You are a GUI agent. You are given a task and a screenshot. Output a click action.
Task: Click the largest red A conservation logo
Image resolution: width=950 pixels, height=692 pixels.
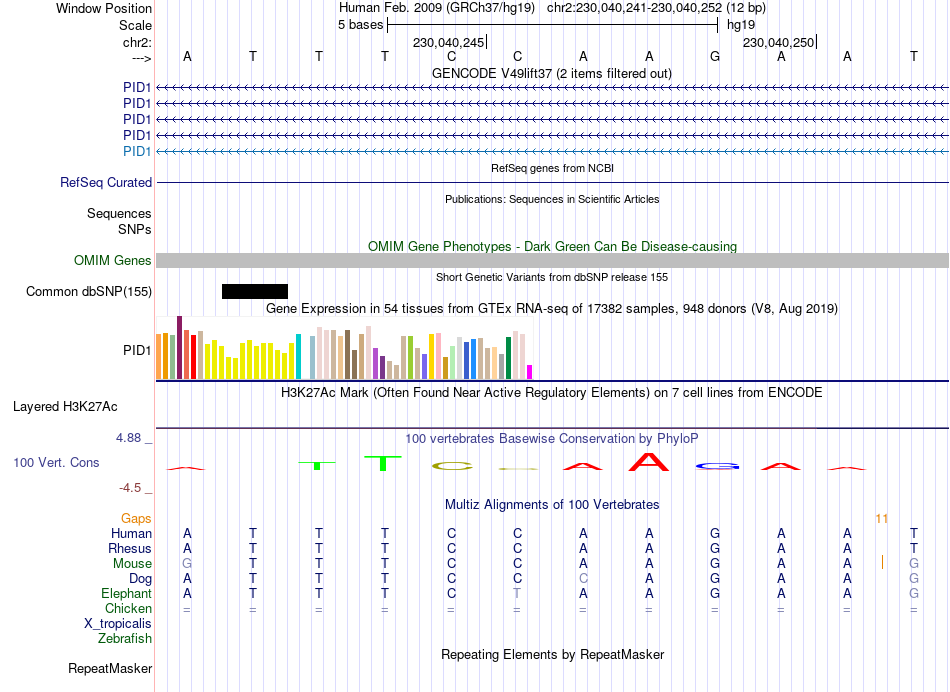click(x=649, y=462)
